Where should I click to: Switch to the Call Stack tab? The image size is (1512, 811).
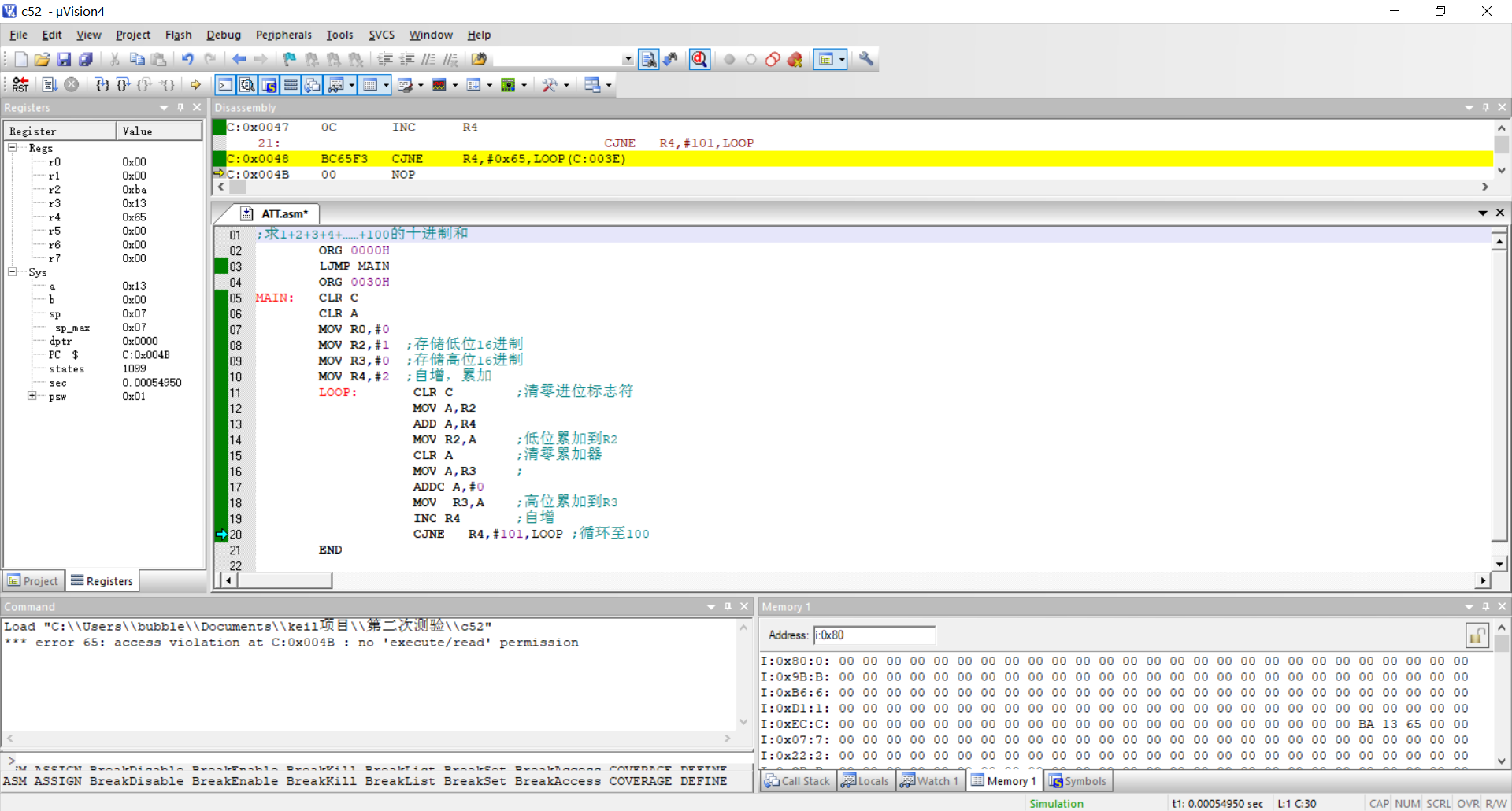click(x=797, y=781)
